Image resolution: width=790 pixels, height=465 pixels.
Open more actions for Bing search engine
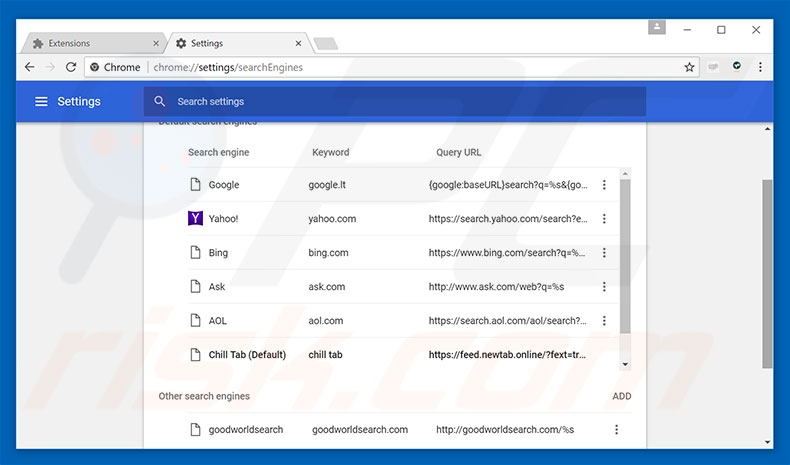pos(604,253)
